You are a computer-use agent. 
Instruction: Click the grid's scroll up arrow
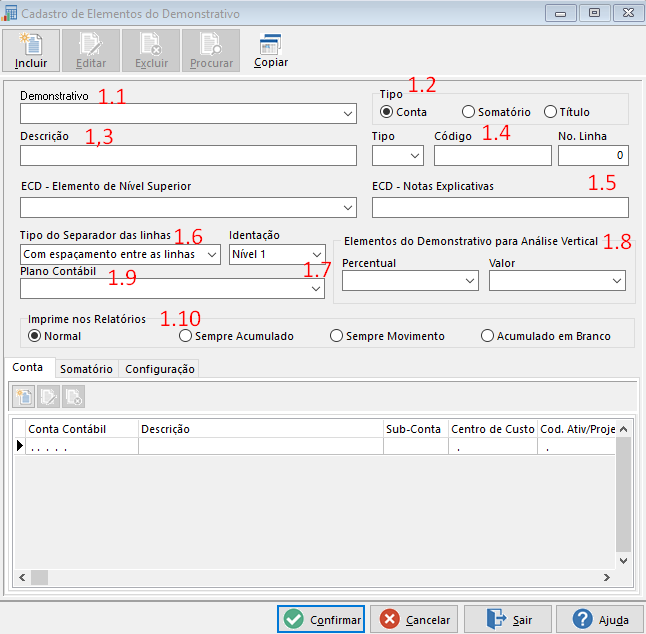[x=624, y=429]
